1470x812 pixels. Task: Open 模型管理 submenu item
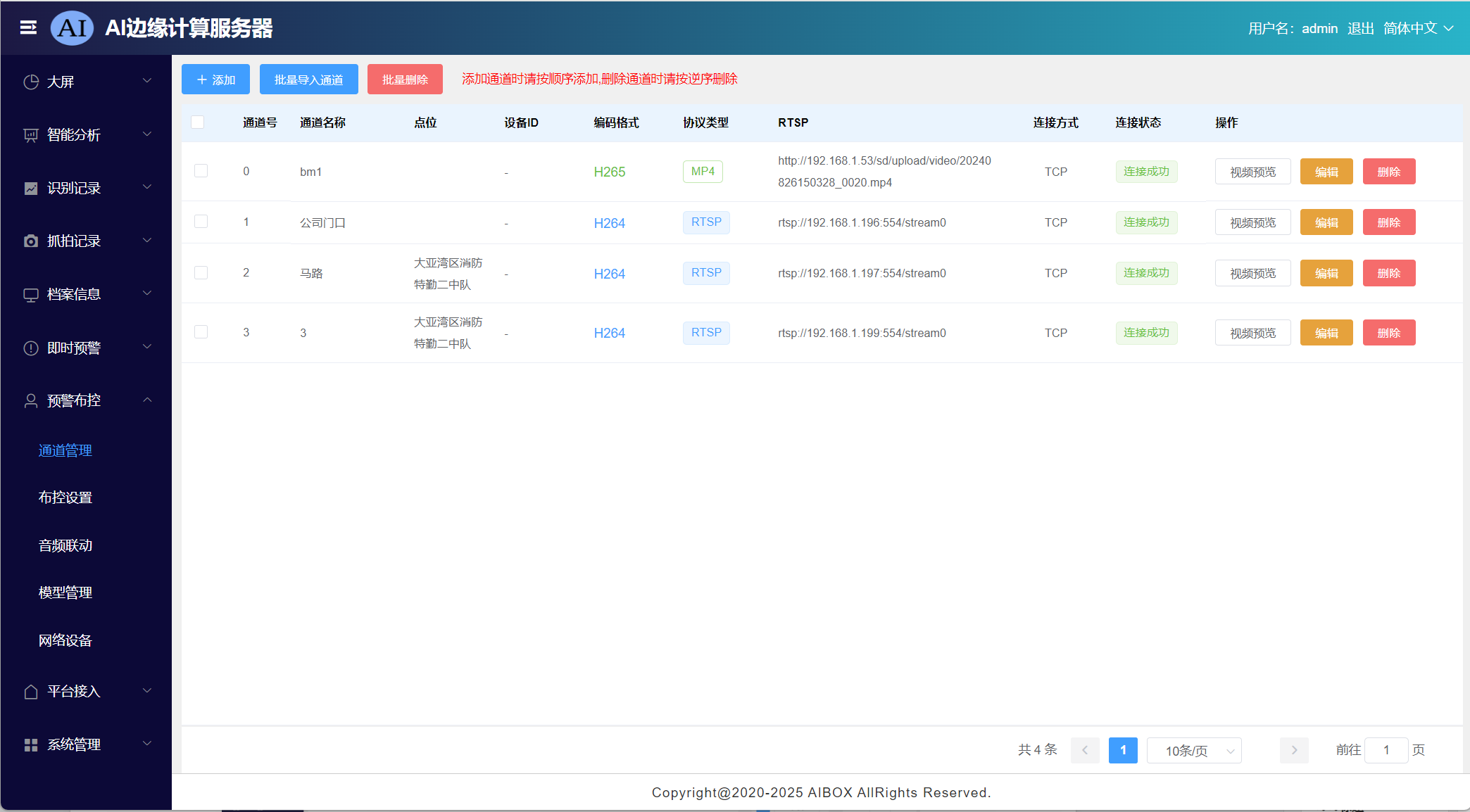(65, 592)
